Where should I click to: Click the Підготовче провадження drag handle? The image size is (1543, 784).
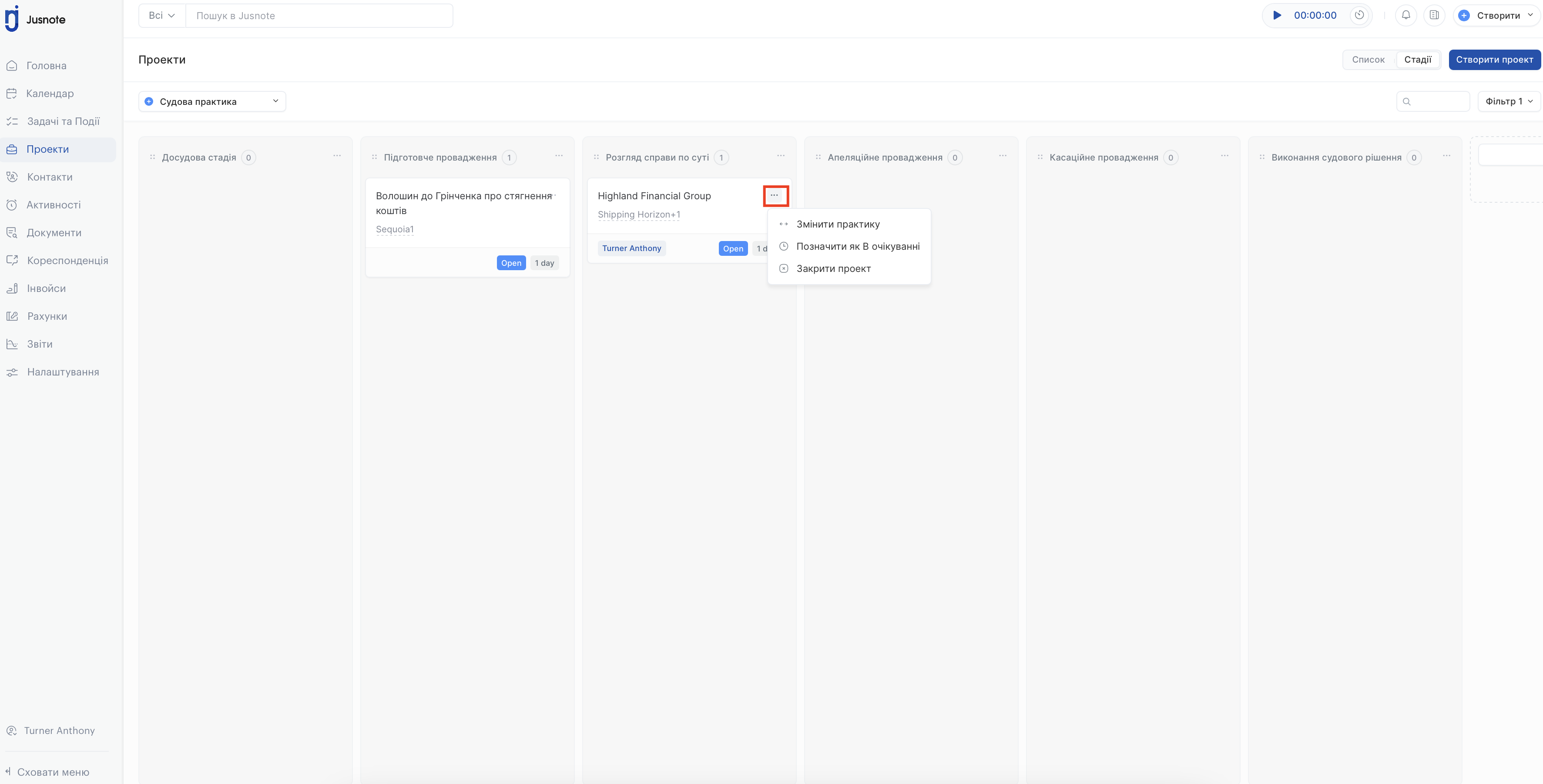374,157
